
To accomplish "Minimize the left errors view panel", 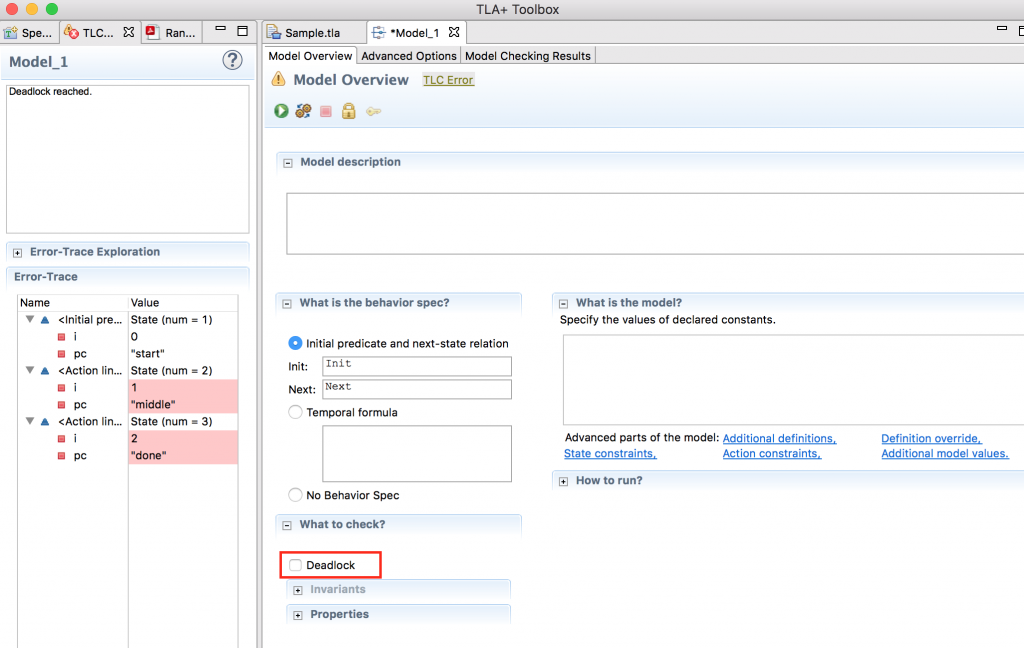I will point(221,29).
